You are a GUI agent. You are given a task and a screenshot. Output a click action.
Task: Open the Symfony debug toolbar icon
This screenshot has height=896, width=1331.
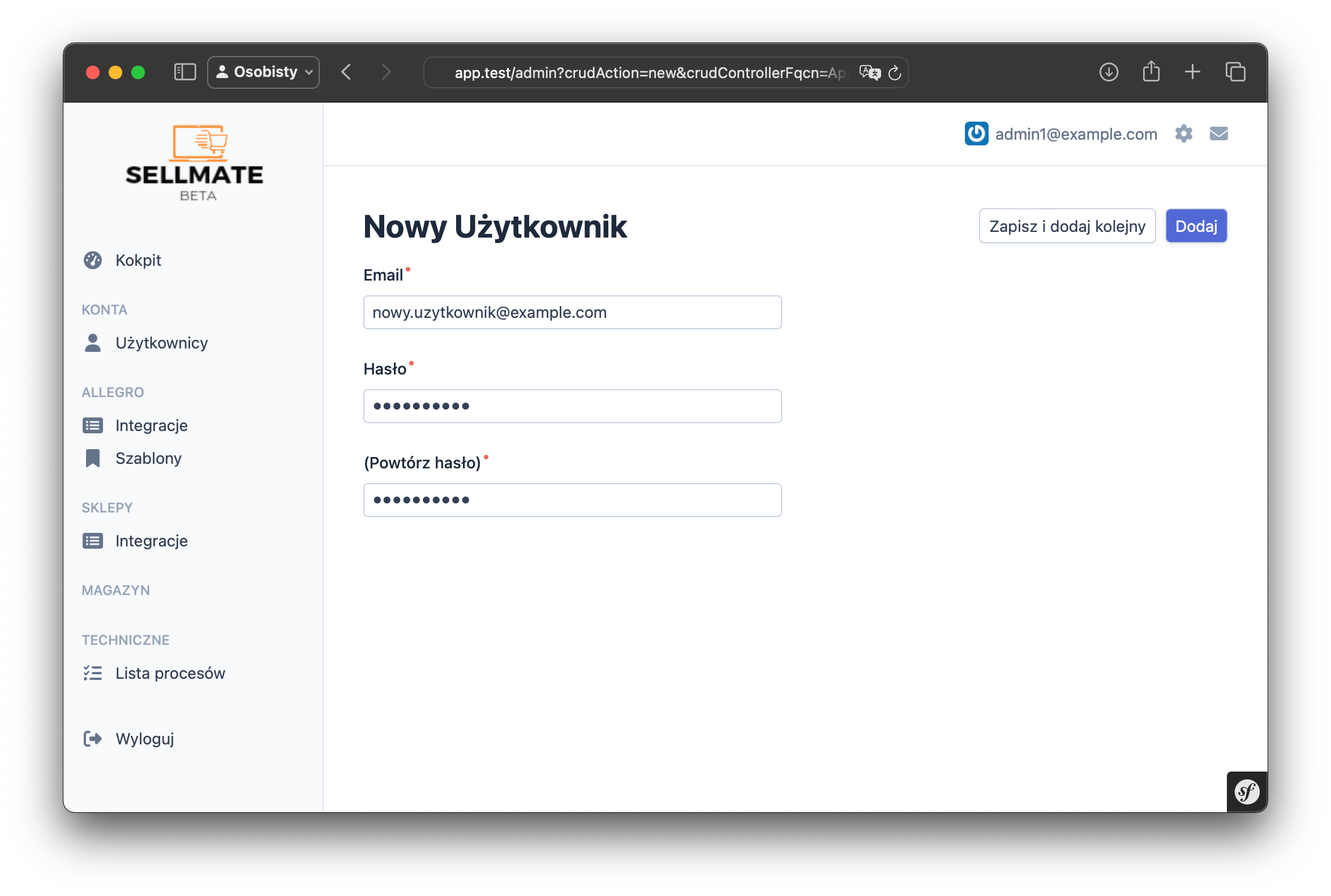click(x=1247, y=791)
